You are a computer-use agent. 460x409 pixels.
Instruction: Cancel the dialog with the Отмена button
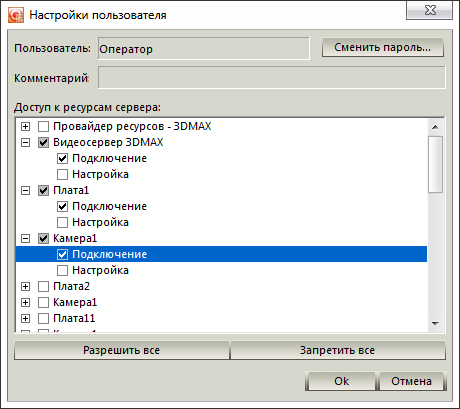click(x=412, y=381)
